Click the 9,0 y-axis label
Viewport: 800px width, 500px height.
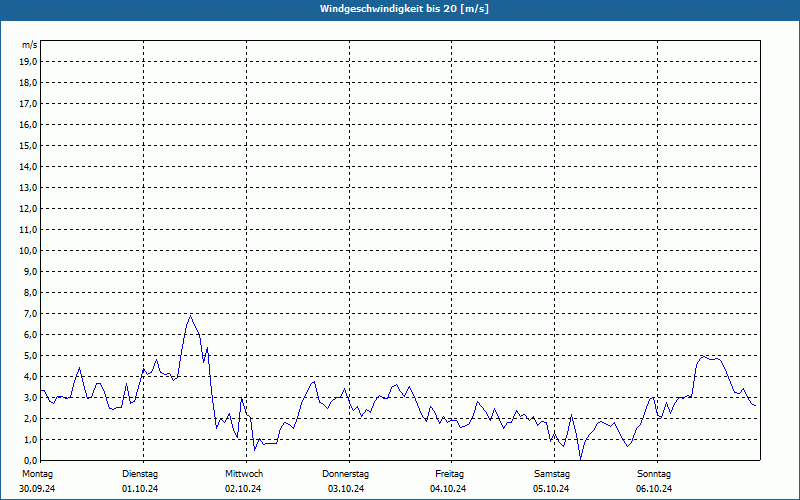click(x=30, y=271)
